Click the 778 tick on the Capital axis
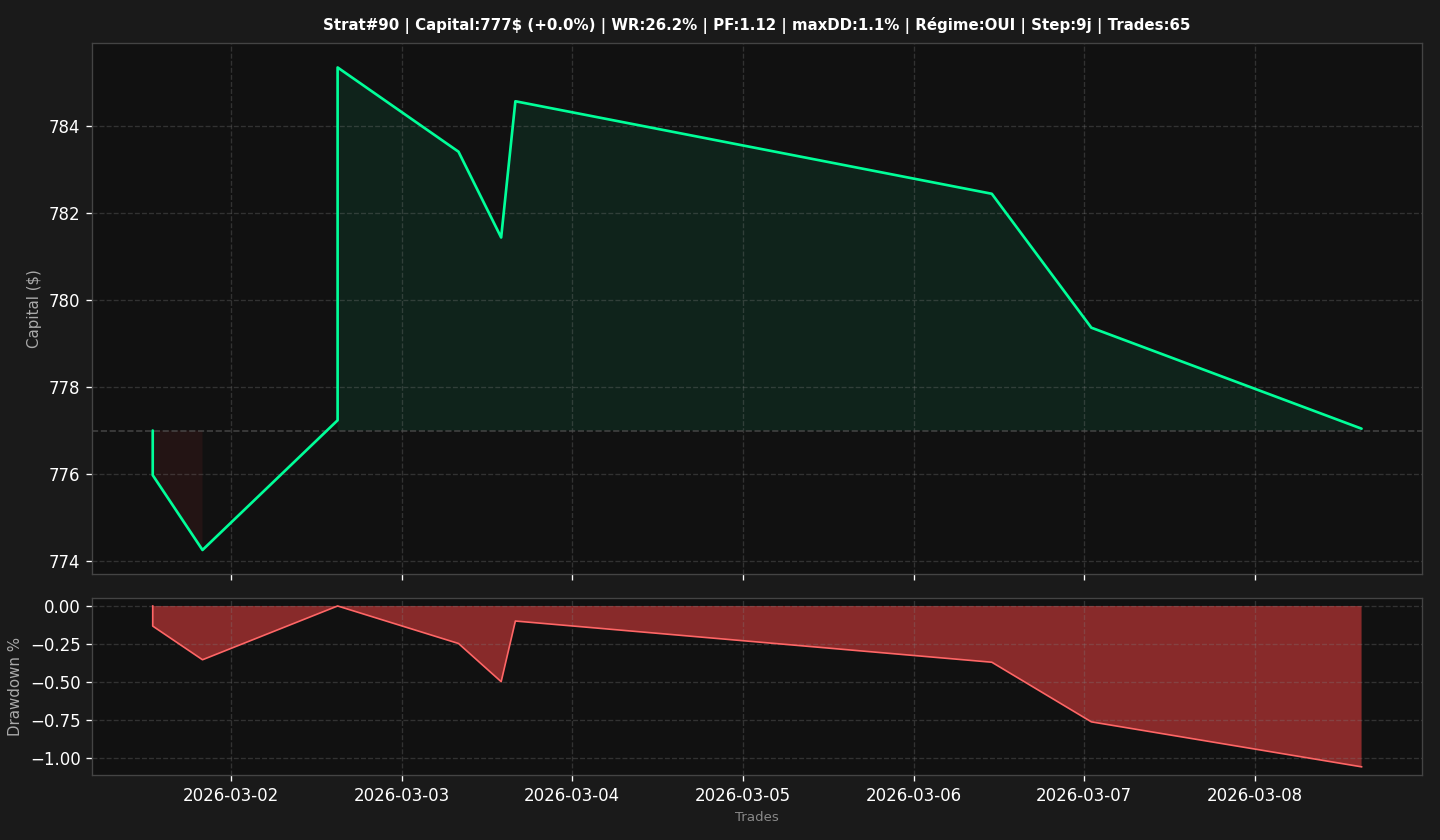The image size is (1440, 840). tap(64, 388)
